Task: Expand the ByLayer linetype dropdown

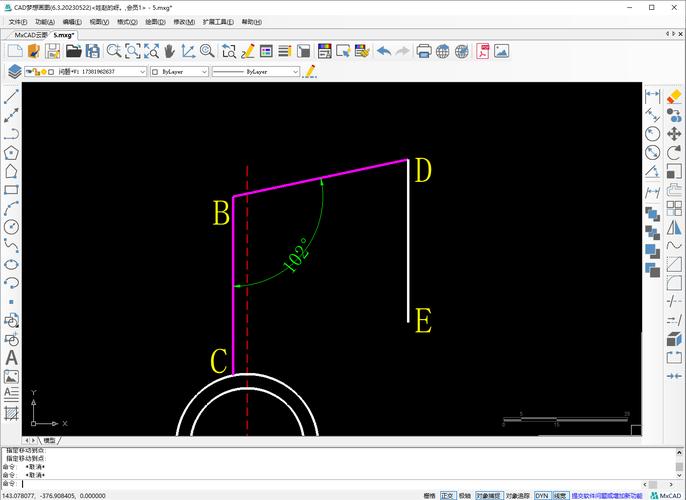Action: (295, 72)
